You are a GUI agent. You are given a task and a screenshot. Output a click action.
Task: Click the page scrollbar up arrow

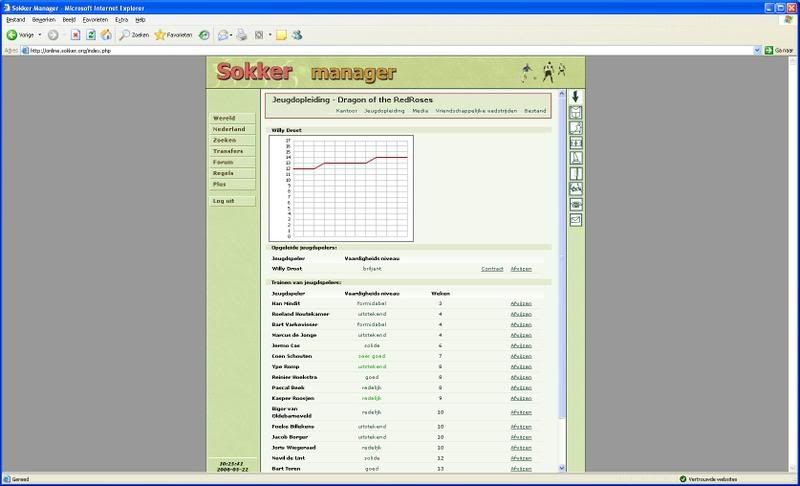pos(562,94)
